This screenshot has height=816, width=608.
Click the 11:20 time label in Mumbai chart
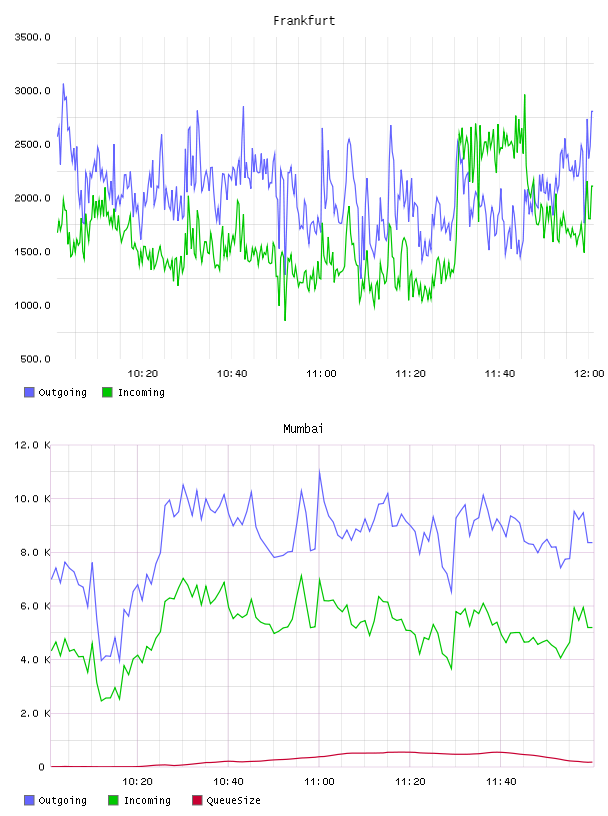pyautogui.click(x=410, y=782)
